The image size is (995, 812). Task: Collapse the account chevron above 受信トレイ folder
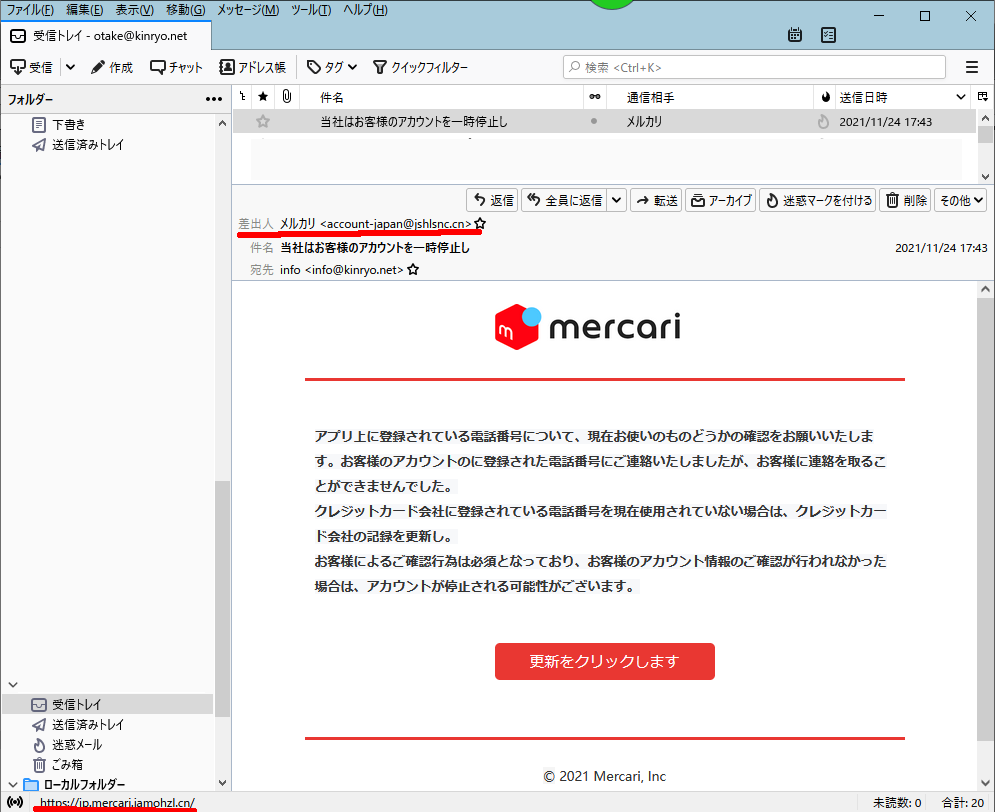click(x=13, y=684)
